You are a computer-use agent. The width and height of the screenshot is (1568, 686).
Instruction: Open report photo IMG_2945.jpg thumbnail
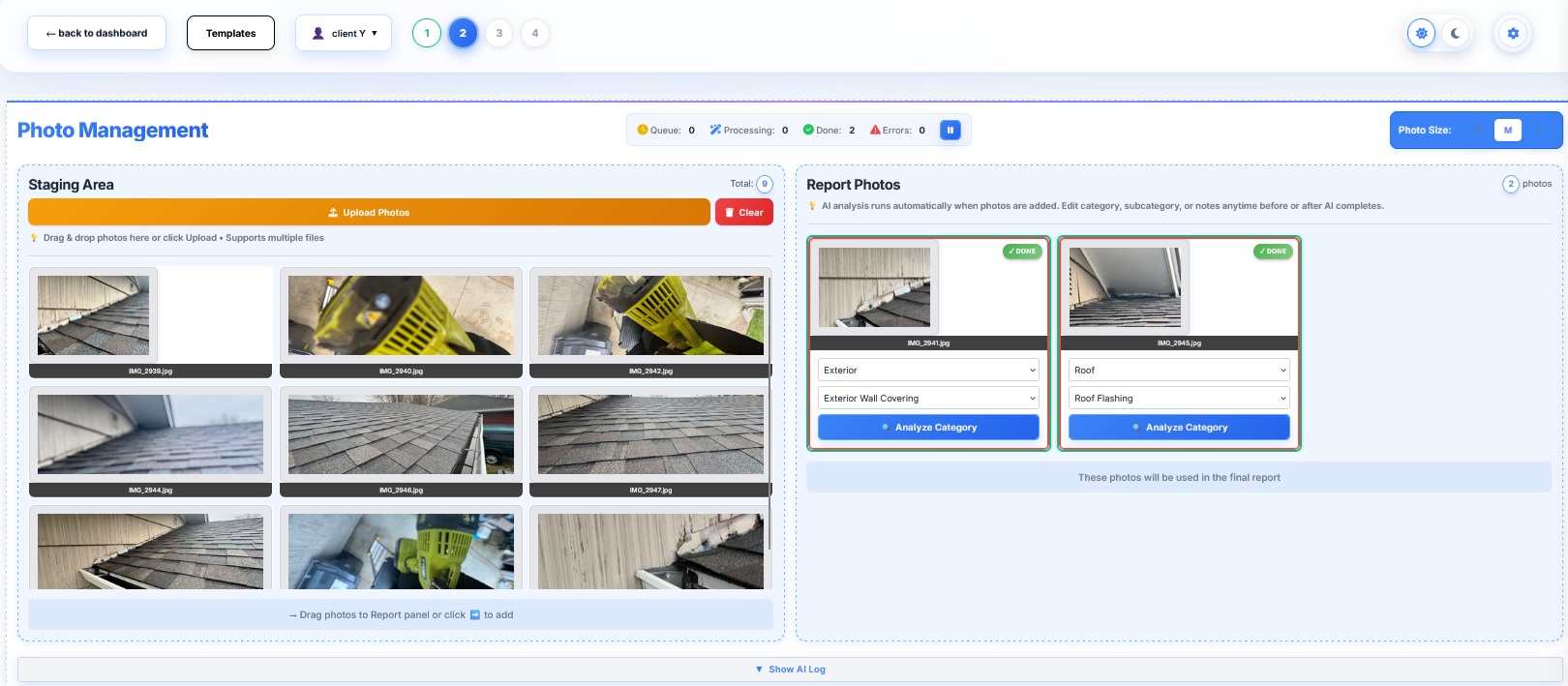tap(1126, 287)
